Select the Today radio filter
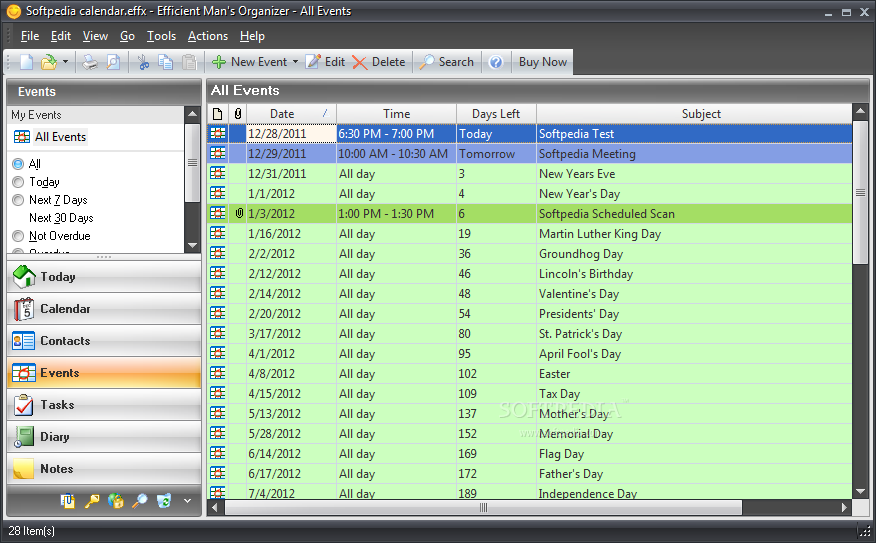The image size is (876, 543). click(x=18, y=182)
